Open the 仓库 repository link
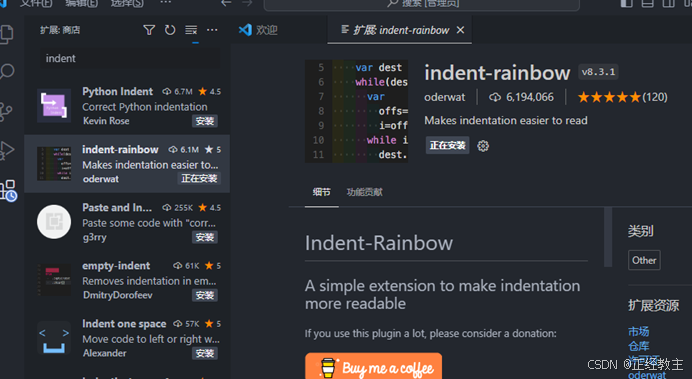The width and height of the screenshot is (692, 379). click(x=638, y=346)
